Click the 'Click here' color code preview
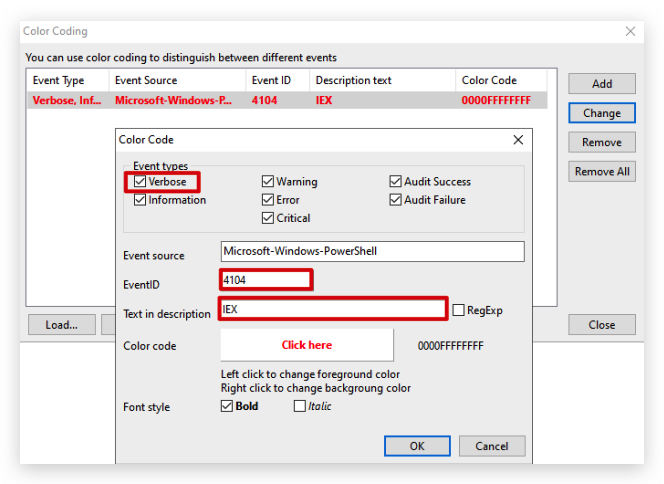 (x=307, y=345)
